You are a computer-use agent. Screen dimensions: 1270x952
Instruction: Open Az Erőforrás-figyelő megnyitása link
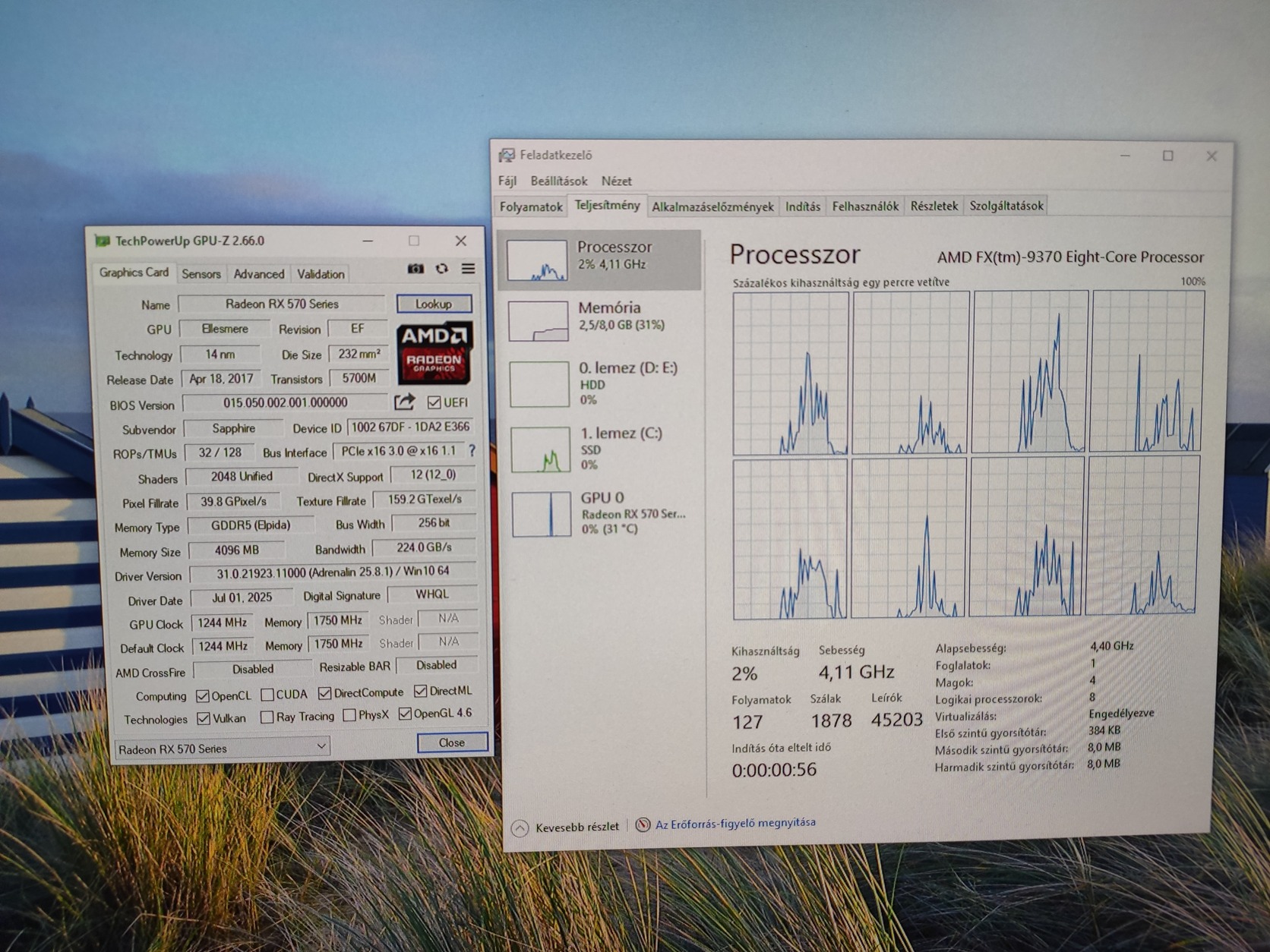point(735,823)
